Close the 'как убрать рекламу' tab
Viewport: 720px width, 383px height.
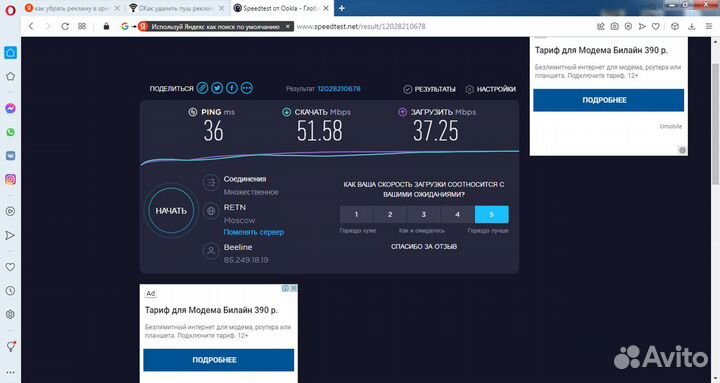(117, 8)
